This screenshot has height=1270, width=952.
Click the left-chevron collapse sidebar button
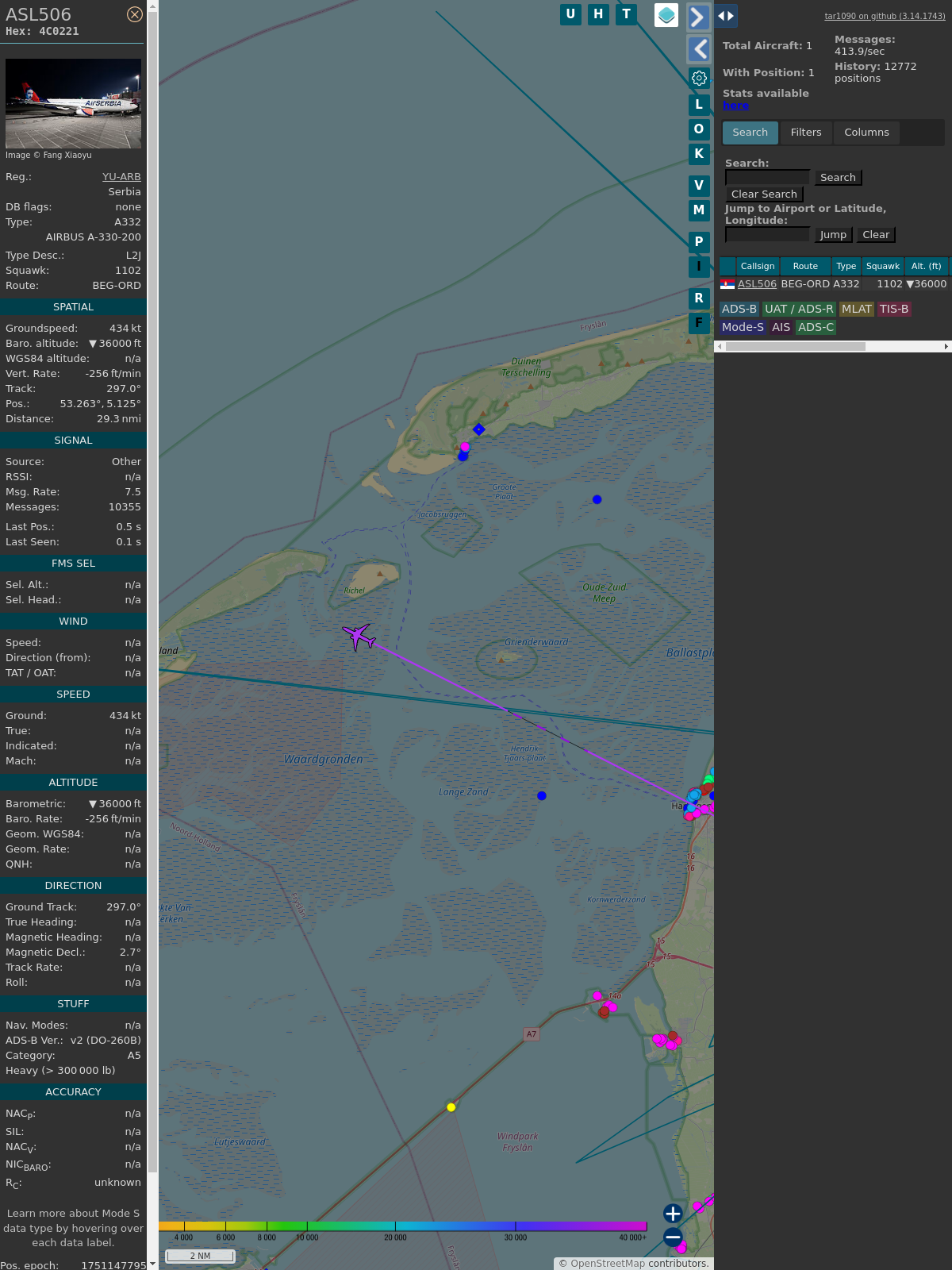[698, 49]
